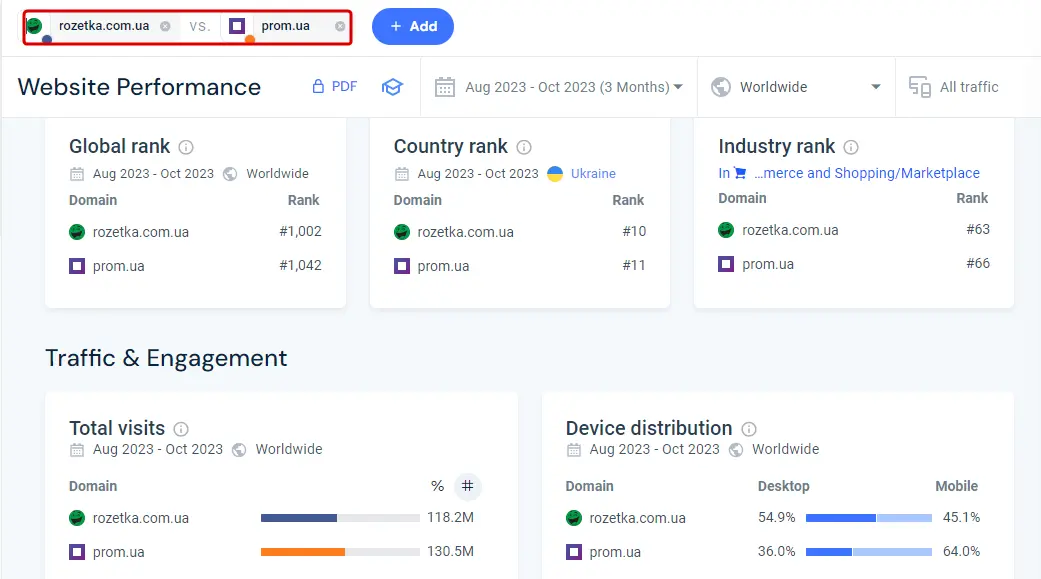Screen dimensions: 1041x579
Task: Click prom.ua in Country rank card
Action: click(x=443, y=266)
